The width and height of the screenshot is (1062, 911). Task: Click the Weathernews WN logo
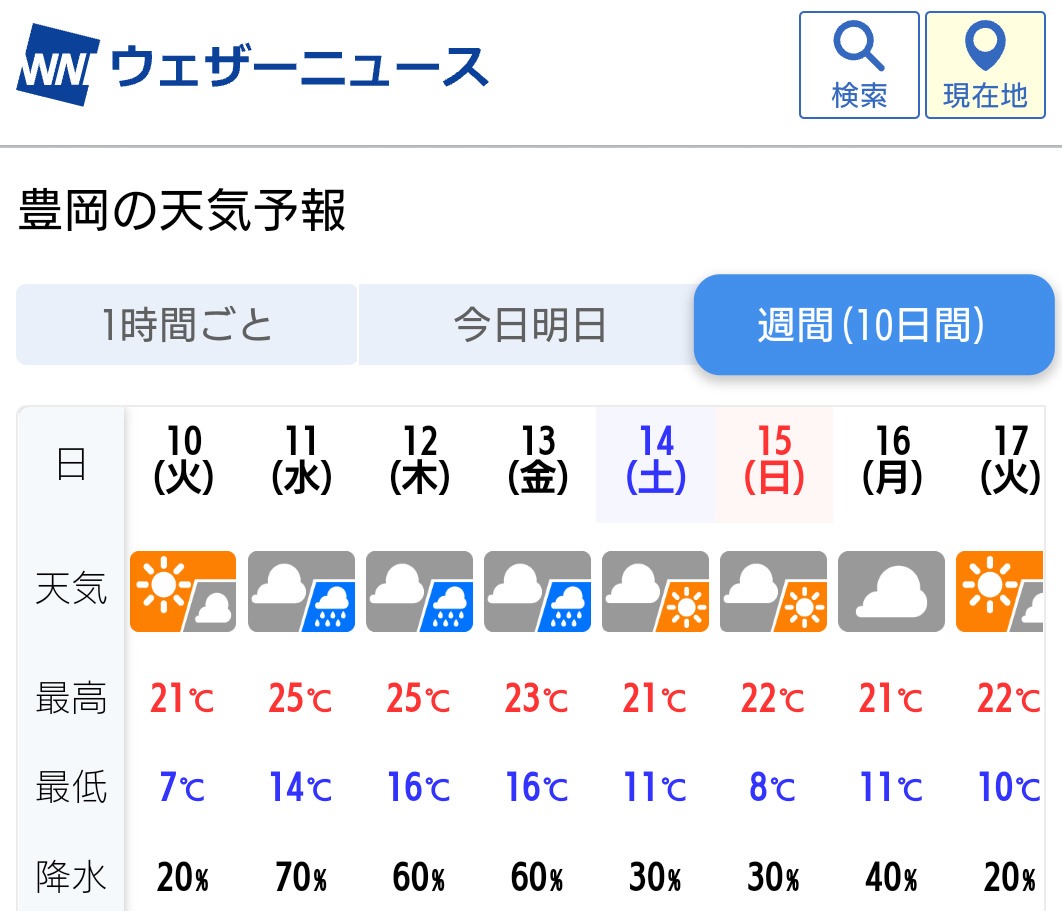58,65
